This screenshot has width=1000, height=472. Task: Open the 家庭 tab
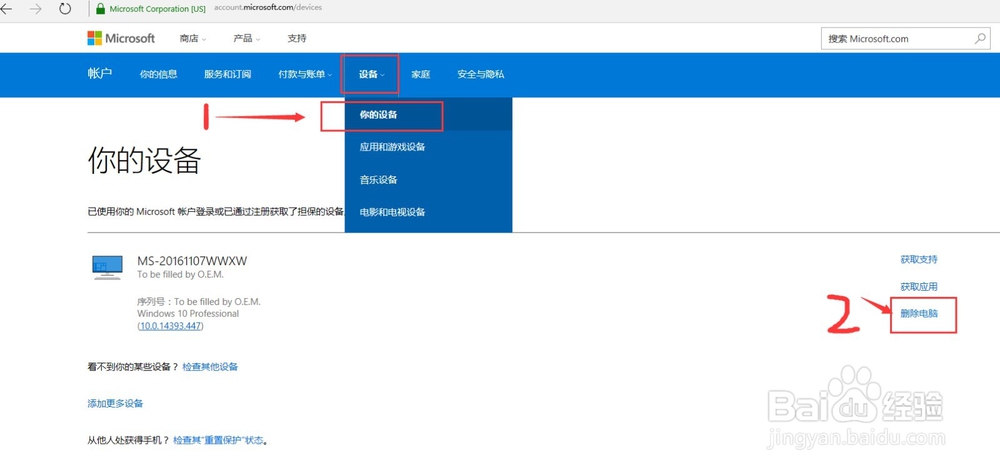point(420,75)
